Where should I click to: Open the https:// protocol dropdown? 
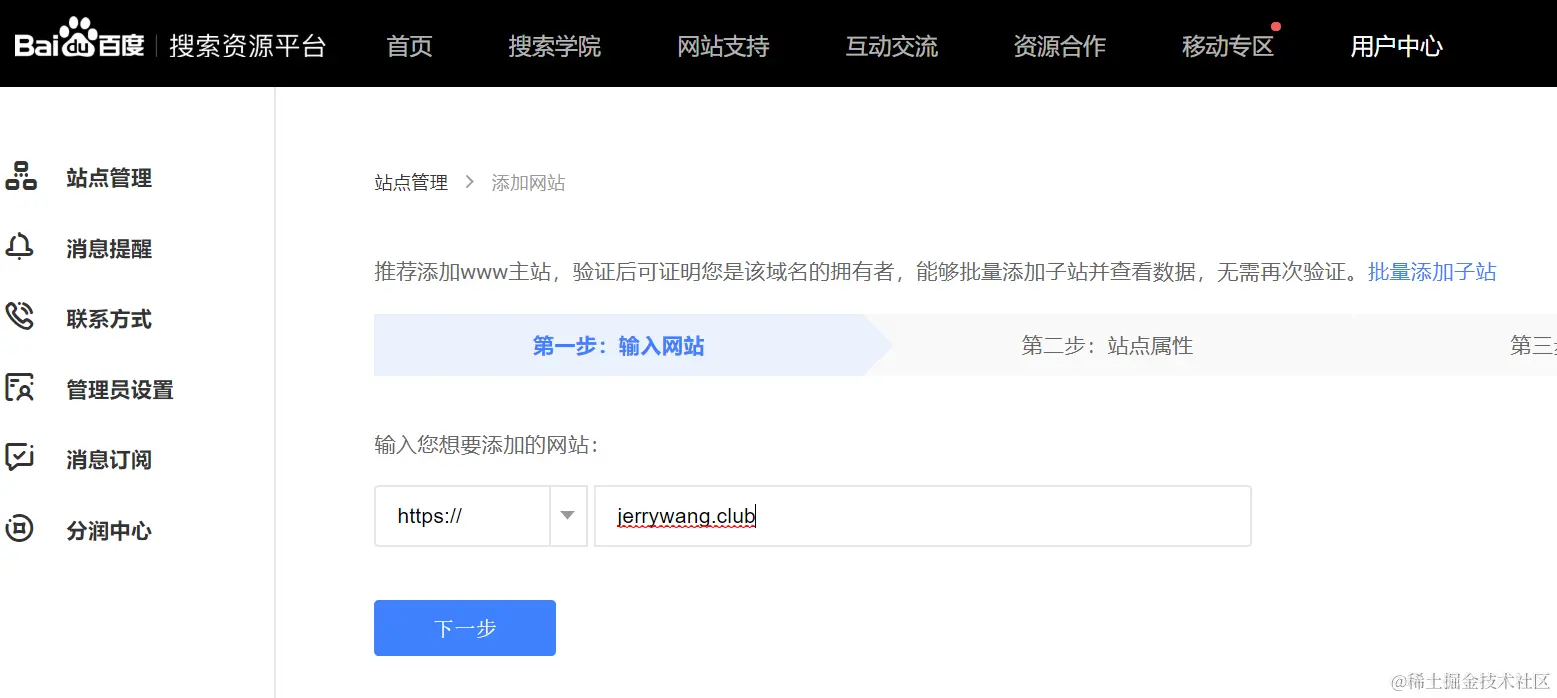[x=481, y=516]
